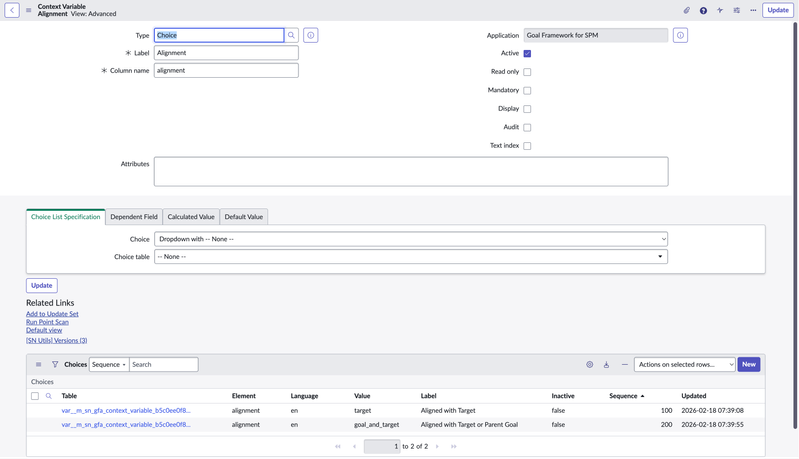Click the help question mark icon
The width and height of the screenshot is (799, 459).
click(x=703, y=10)
